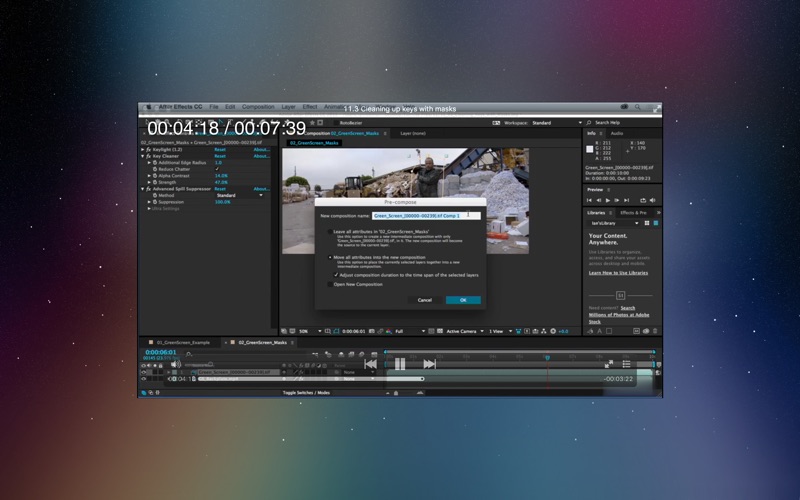Reset the Keylight (1.2) effect
The width and height of the screenshot is (800, 500).
click(220, 149)
